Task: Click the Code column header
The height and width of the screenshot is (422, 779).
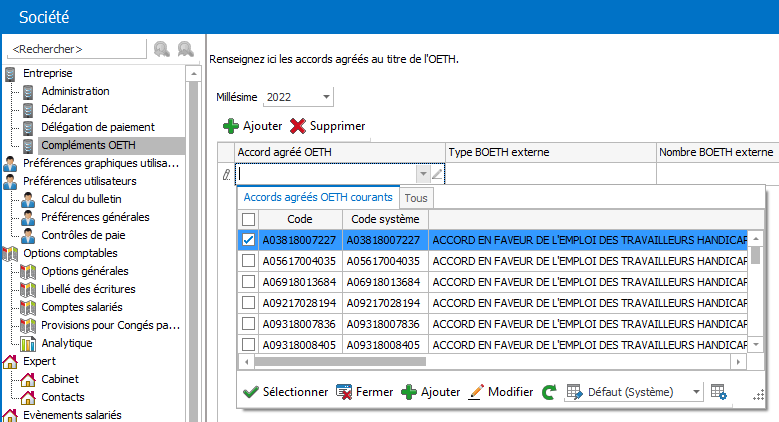Action: click(300, 219)
